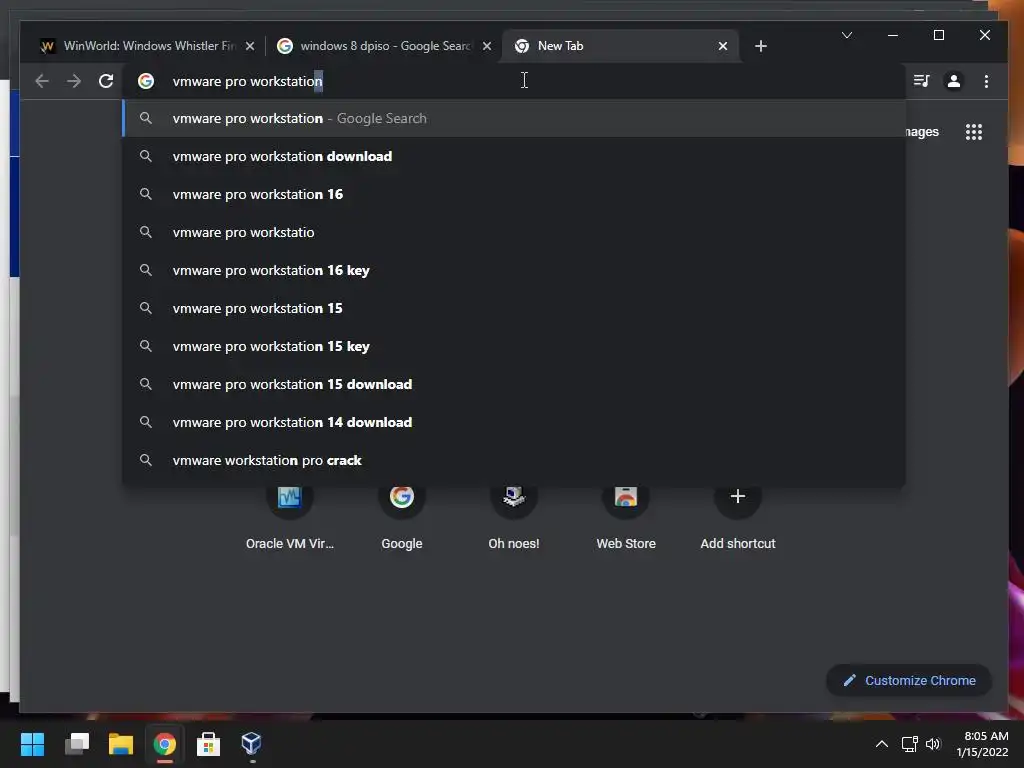Close the WinWorld tab
This screenshot has width=1024, height=768.
coord(249,46)
